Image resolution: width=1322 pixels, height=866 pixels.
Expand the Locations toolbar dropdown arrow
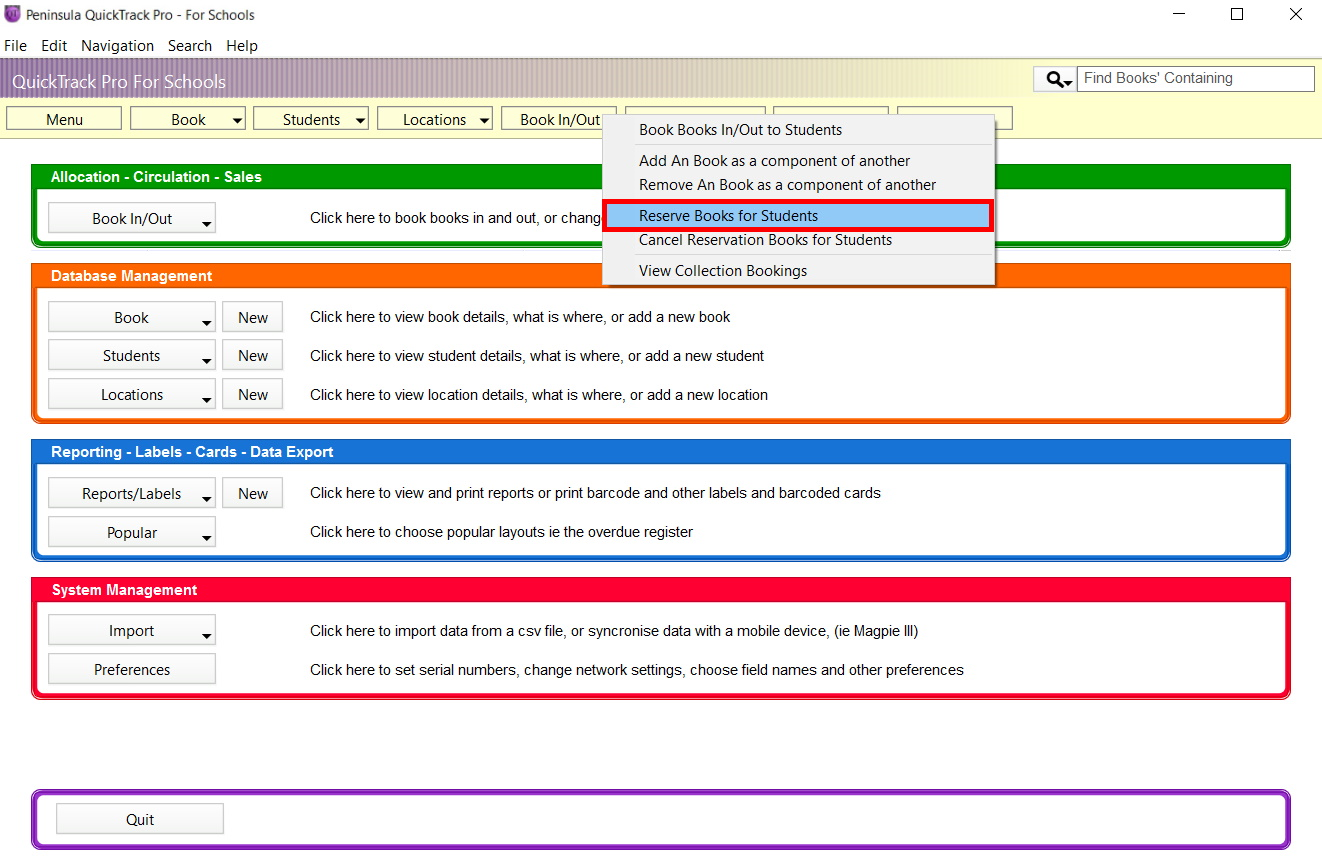tap(484, 120)
